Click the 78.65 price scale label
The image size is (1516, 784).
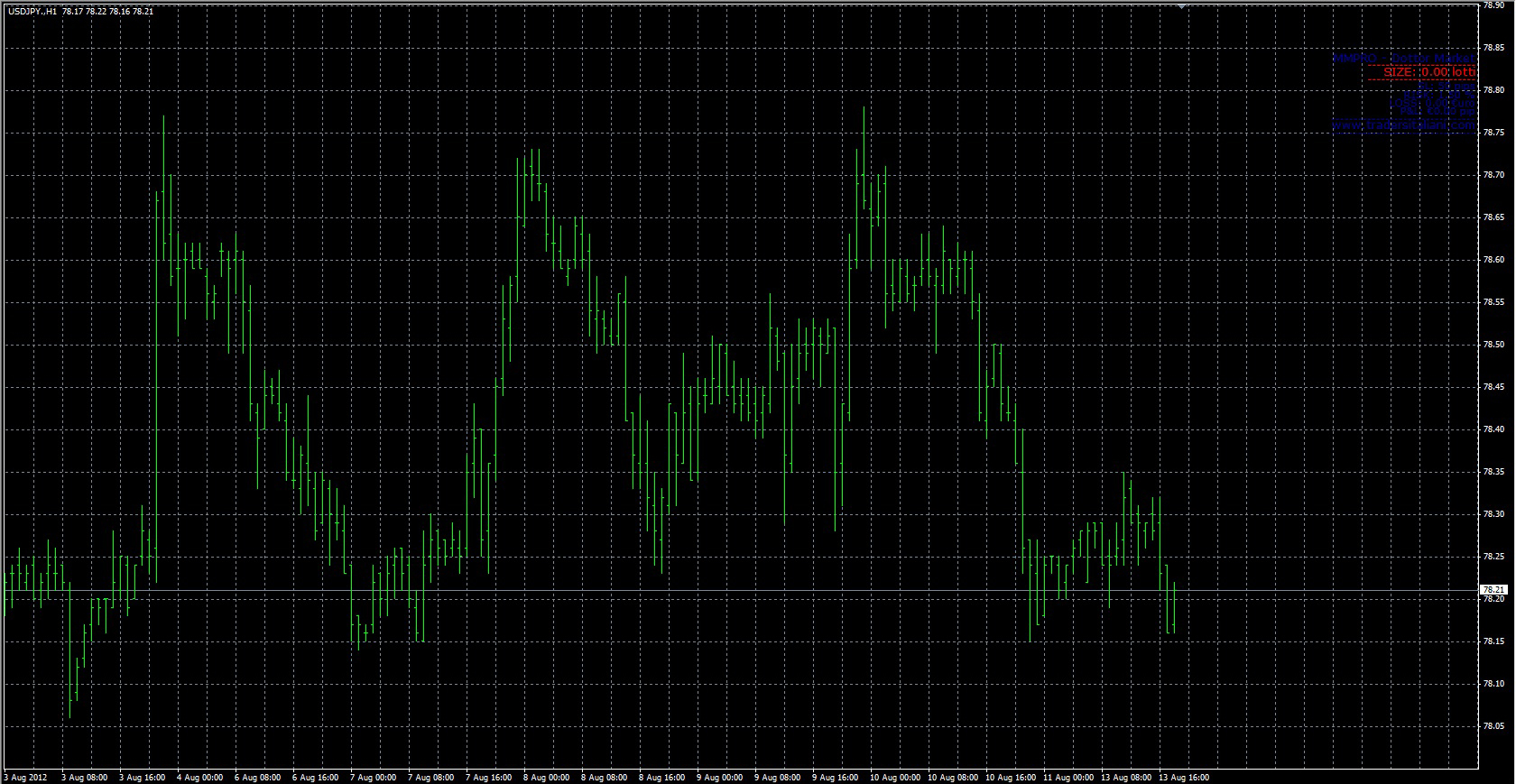pyautogui.click(x=1493, y=217)
